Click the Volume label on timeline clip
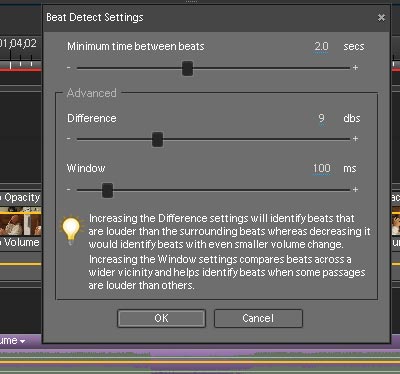Screen dimensions: 400x374 (x=22, y=242)
